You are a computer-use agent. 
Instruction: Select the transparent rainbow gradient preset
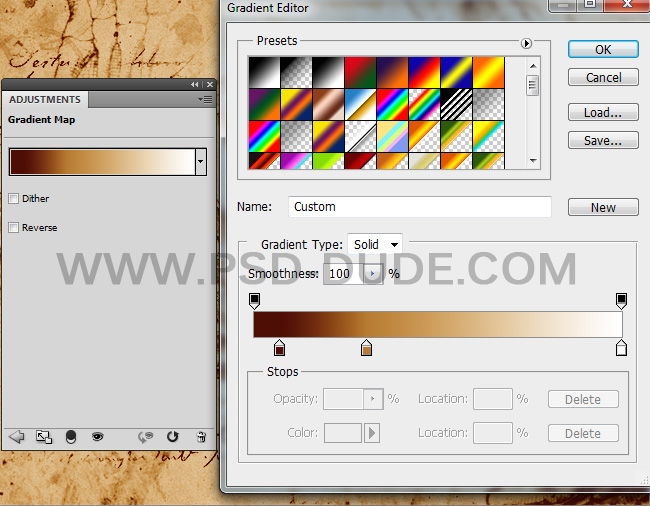[x=424, y=104]
